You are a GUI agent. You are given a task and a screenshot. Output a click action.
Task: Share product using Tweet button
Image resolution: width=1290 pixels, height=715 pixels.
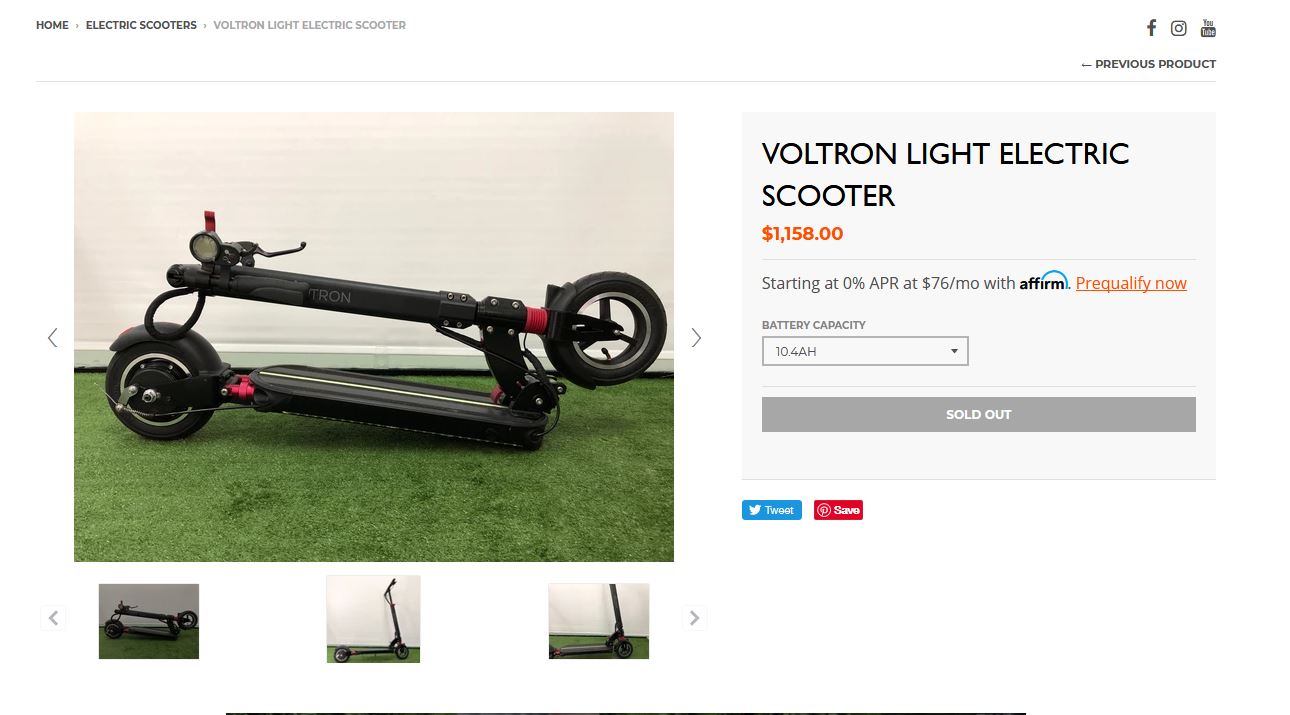[772, 510]
